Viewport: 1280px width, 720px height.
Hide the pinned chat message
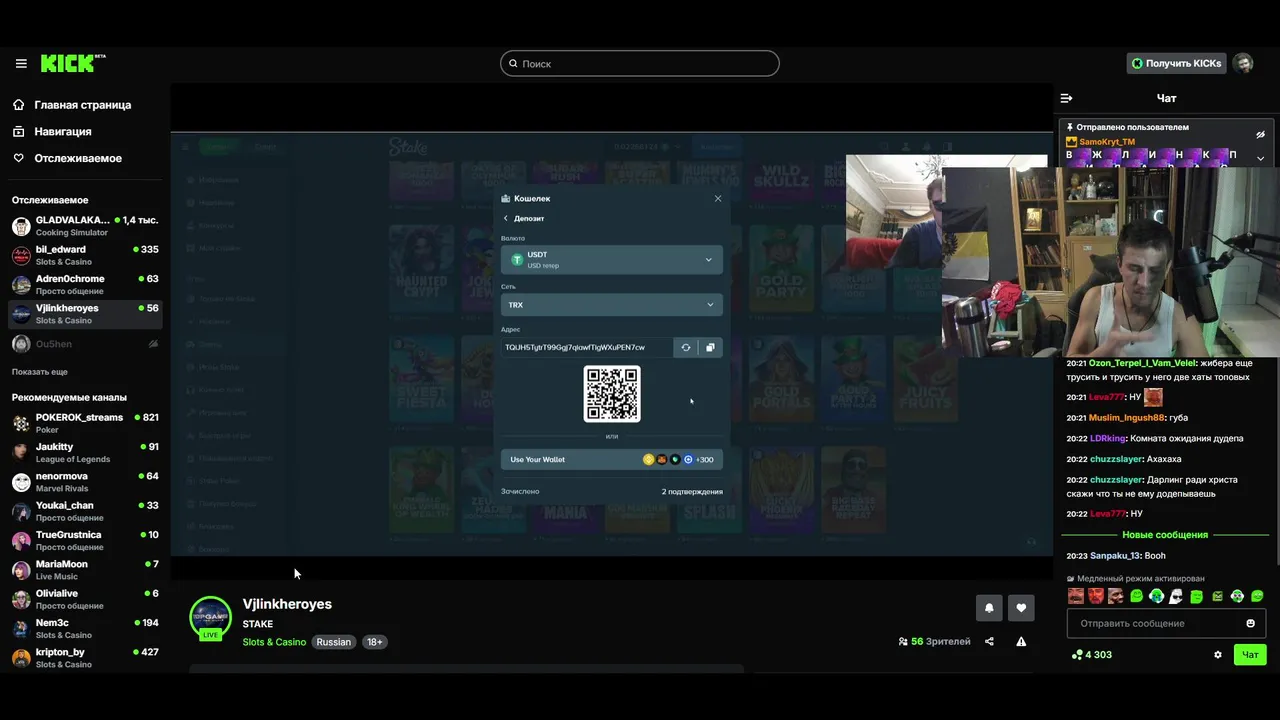point(1260,134)
